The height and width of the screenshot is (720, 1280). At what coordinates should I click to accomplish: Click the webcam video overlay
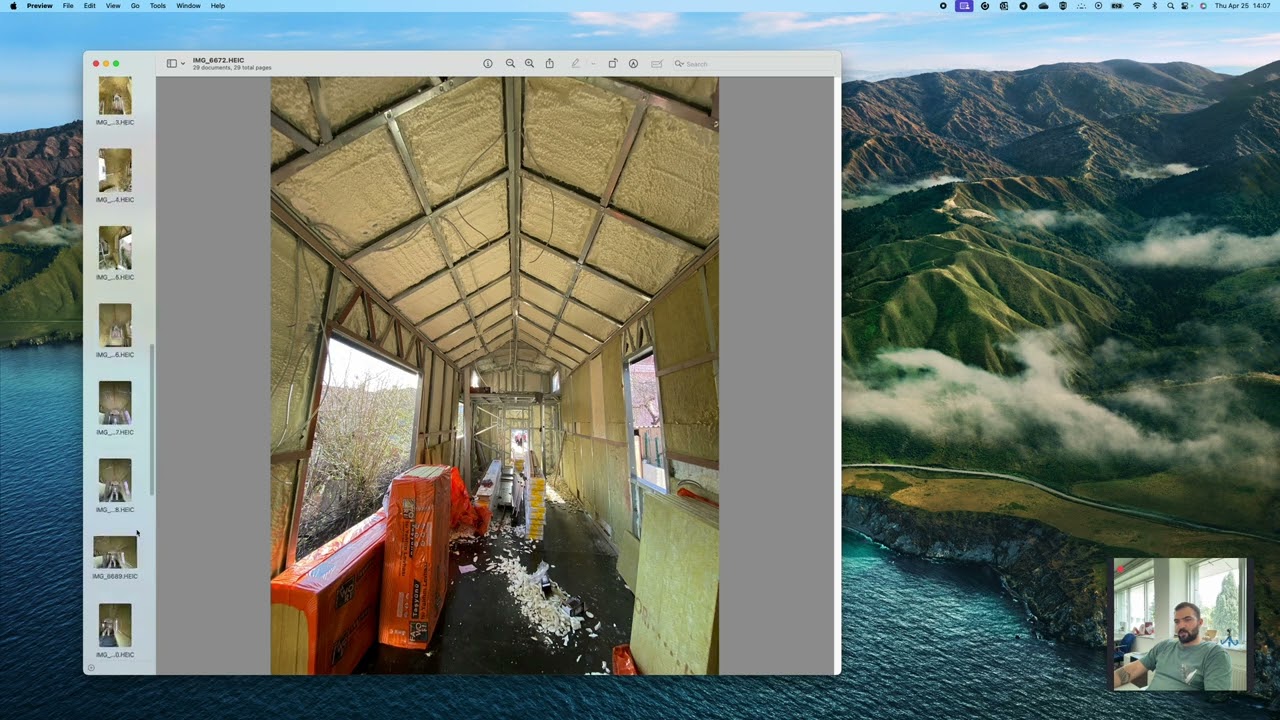1180,625
